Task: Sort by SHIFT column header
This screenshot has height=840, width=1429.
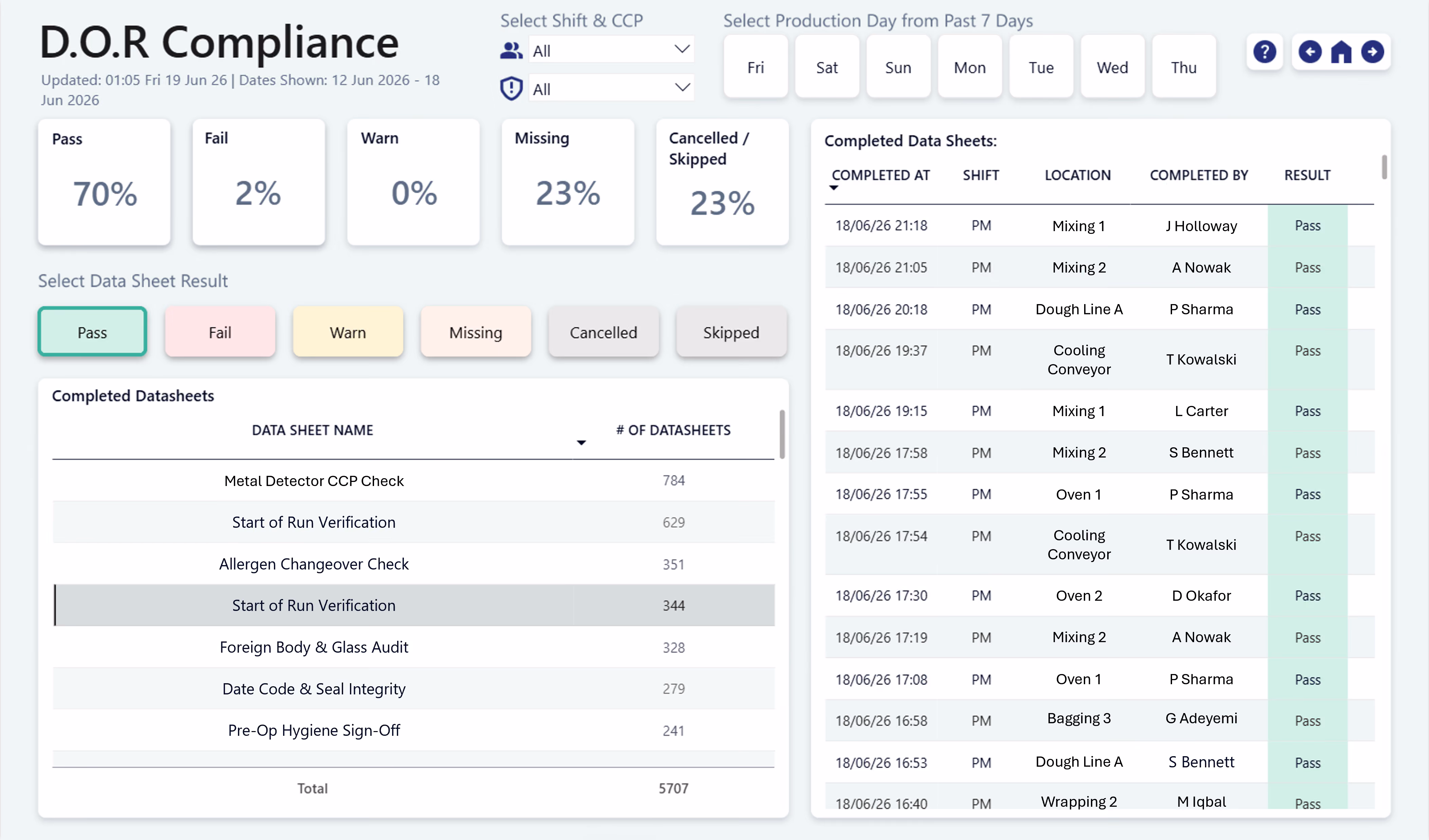Action: pyautogui.click(x=981, y=175)
